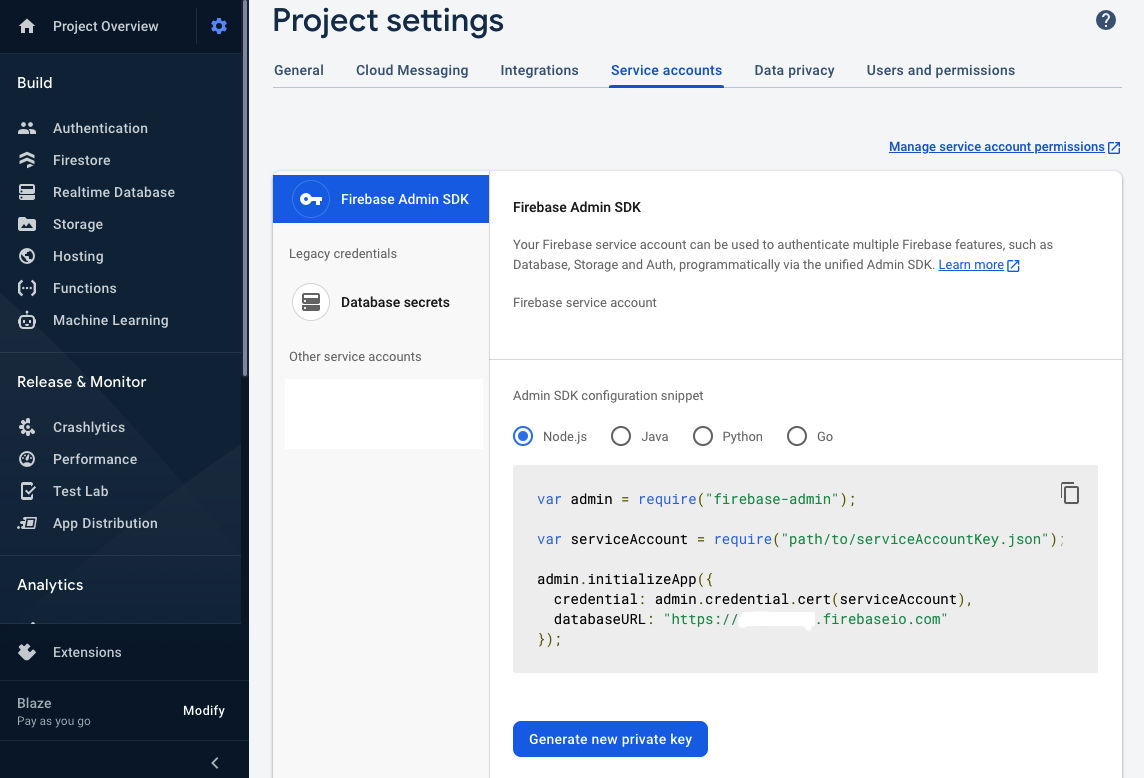The image size is (1144, 778).
Task: Select the Database secrets label
Action: coord(395,302)
